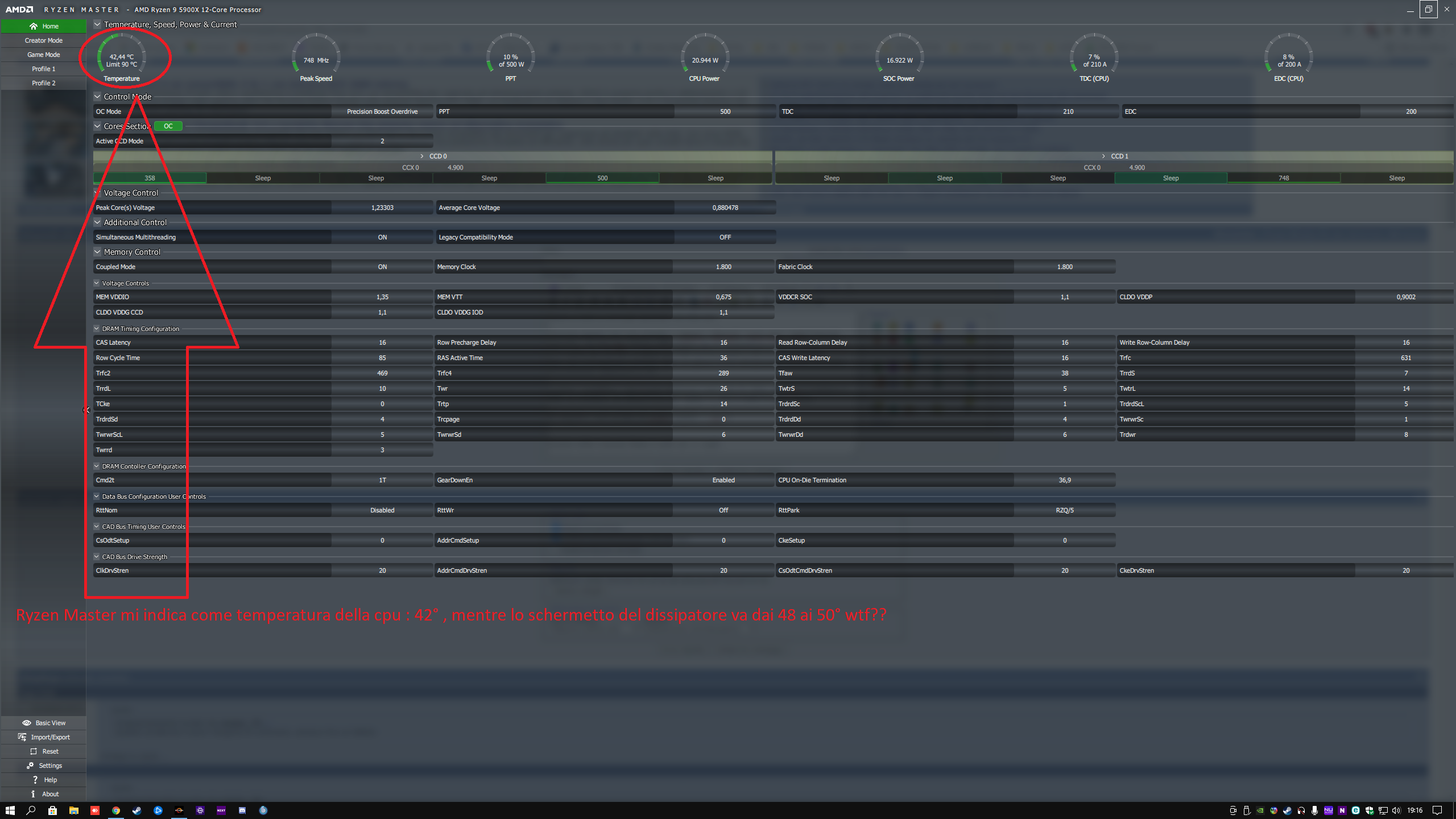Collapse the Control Mode section
Viewport: 1456px width, 819px height.
[x=97, y=97]
